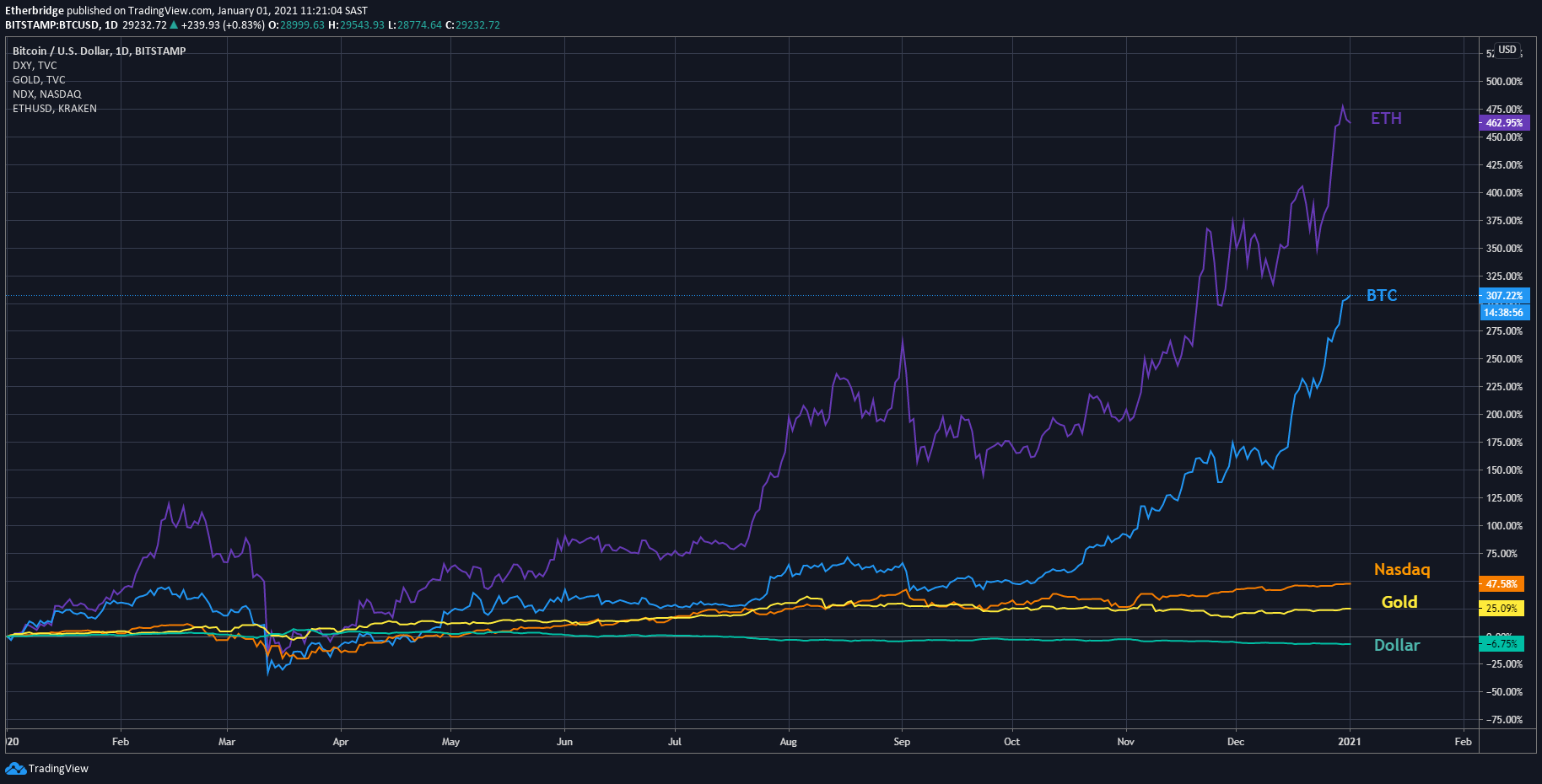Screen dimensions: 1542x784
Task: Click the Nov label on time axis
Action: point(1125,742)
